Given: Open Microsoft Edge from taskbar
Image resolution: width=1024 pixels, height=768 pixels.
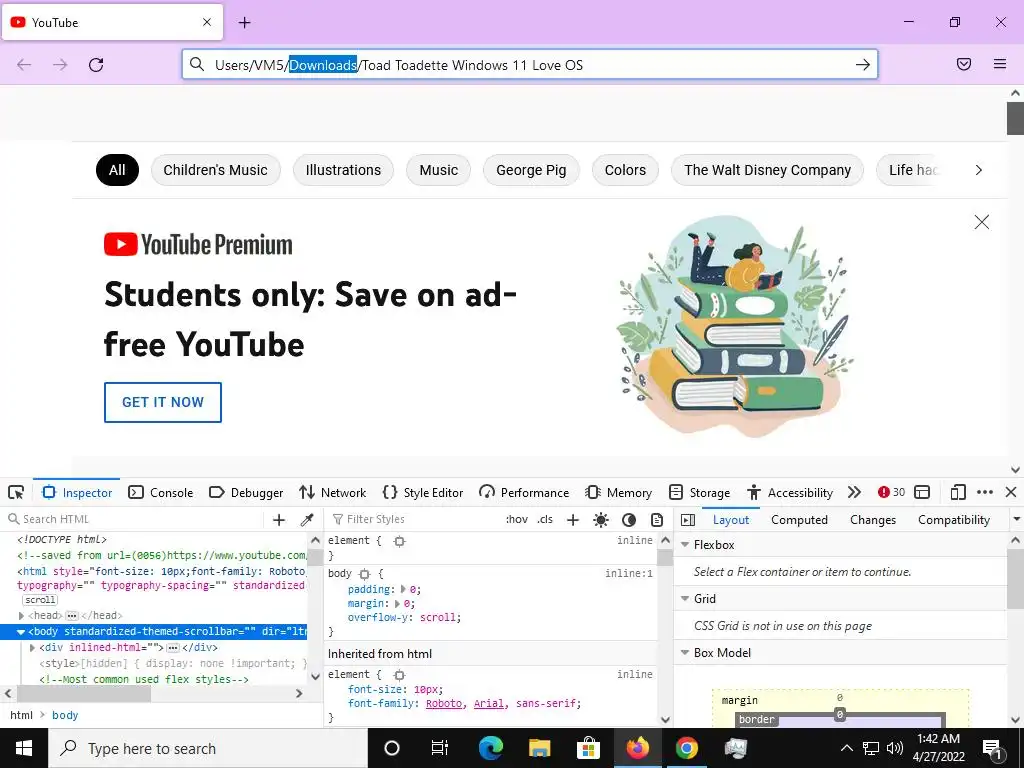Looking at the screenshot, I should click(x=491, y=748).
